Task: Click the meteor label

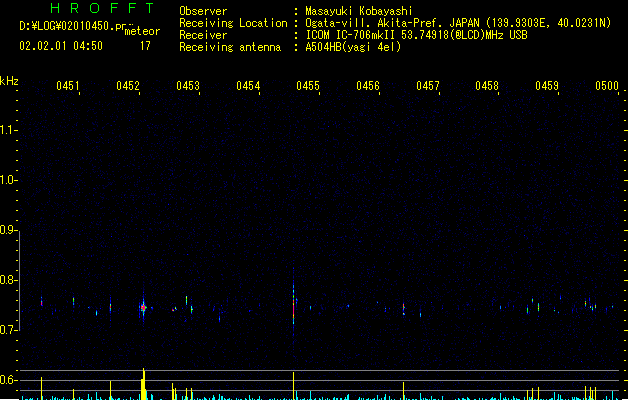Action: point(142,31)
